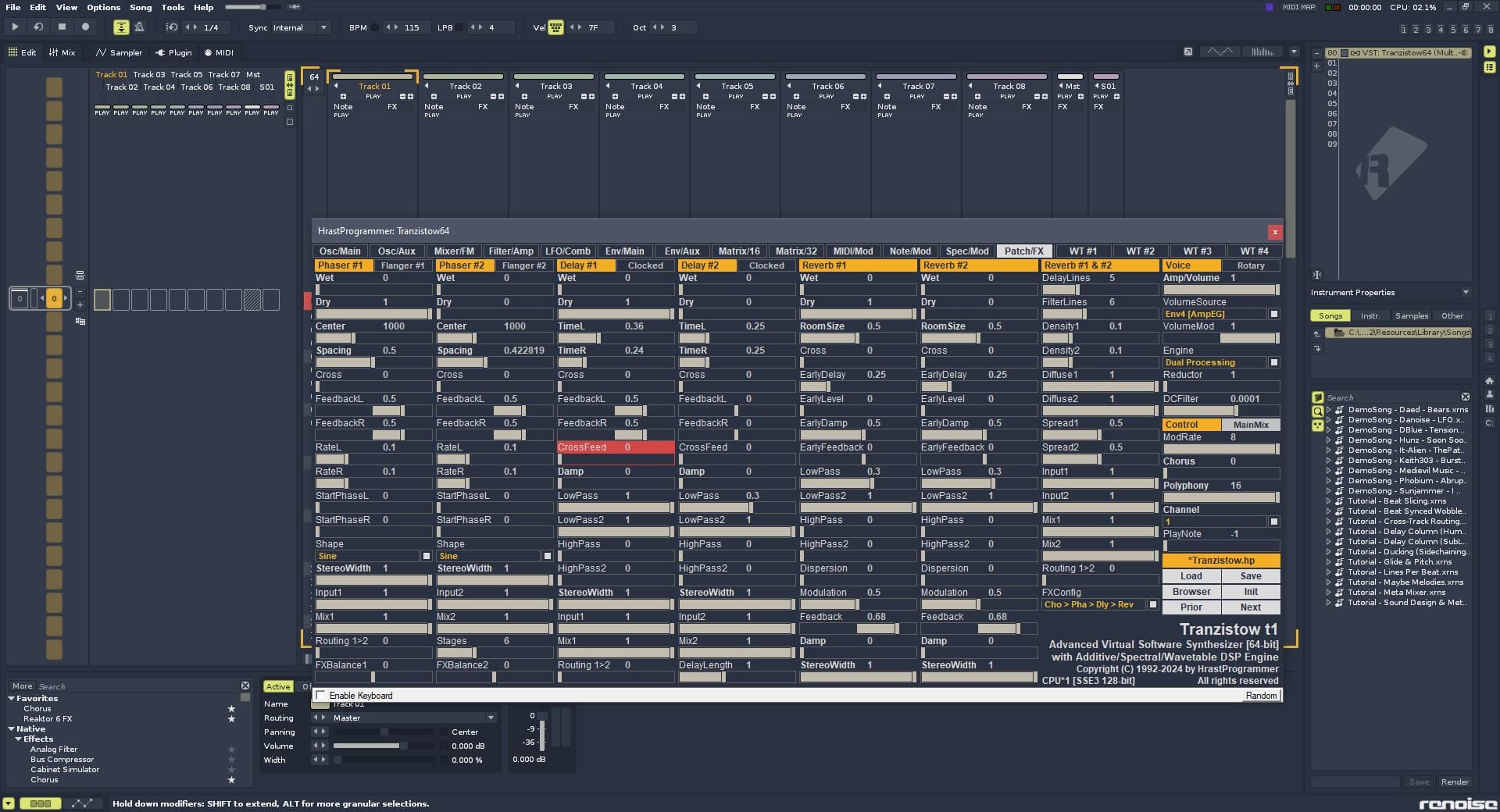Image resolution: width=1500 pixels, height=812 pixels.
Task: Toggle favorite star for Analog Filter
Action: [x=231, y=749]
